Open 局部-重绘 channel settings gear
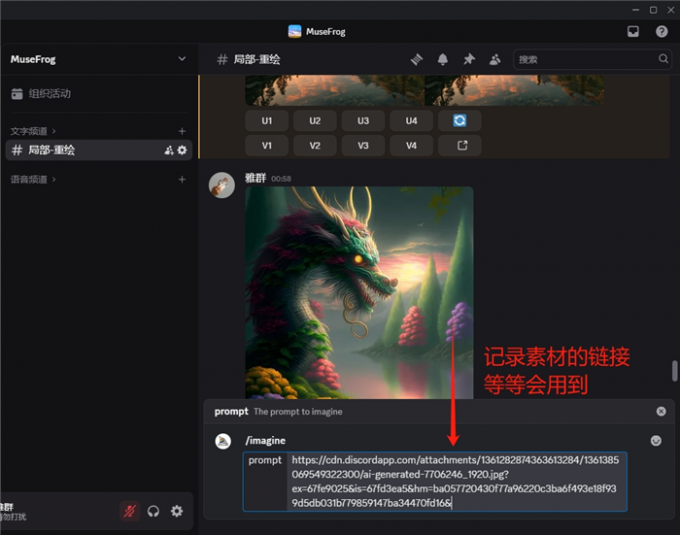The image size is (680, 535). click(x=182, y=150)
